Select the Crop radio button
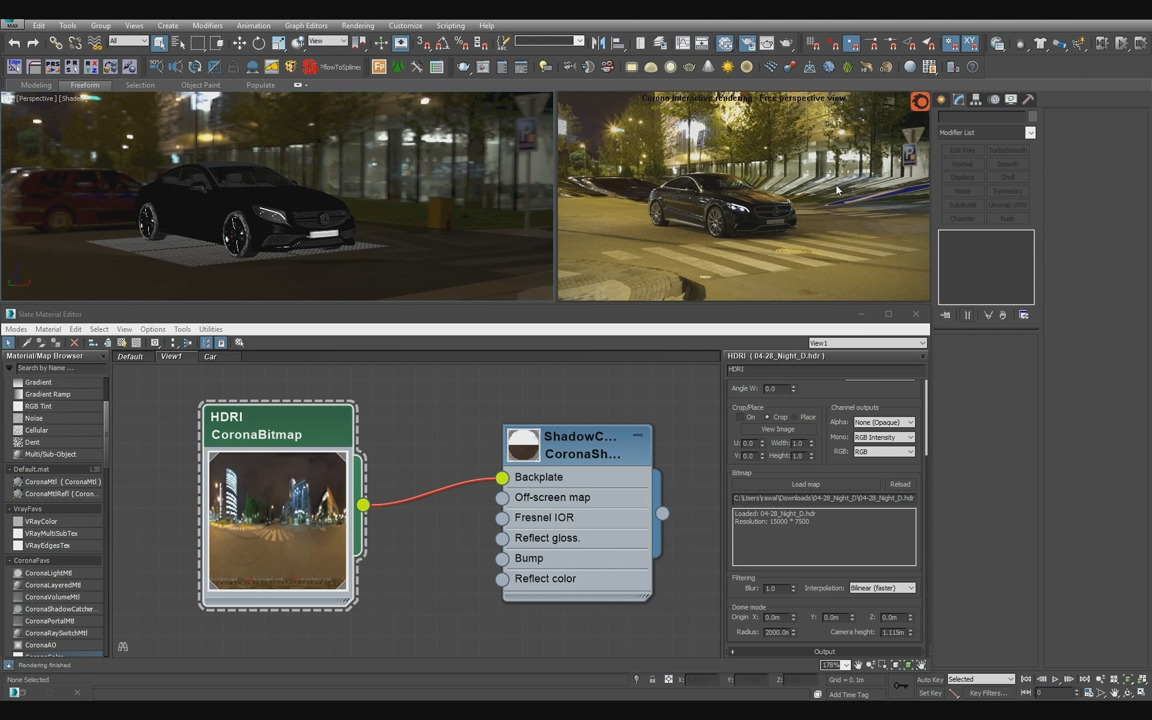Screen dimensions: 1152x720 click(x=768, y=417)
